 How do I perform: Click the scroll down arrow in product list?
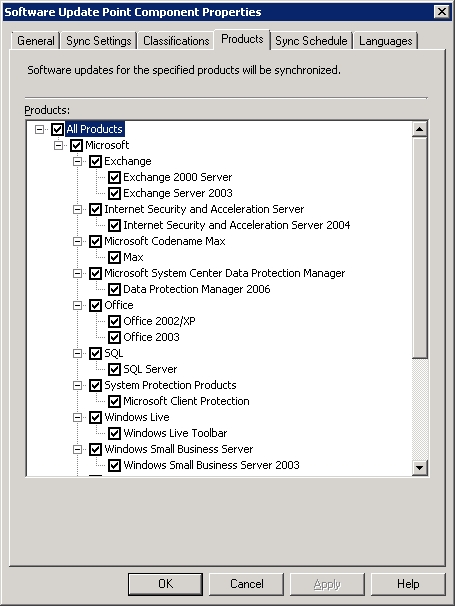point(419,468)
